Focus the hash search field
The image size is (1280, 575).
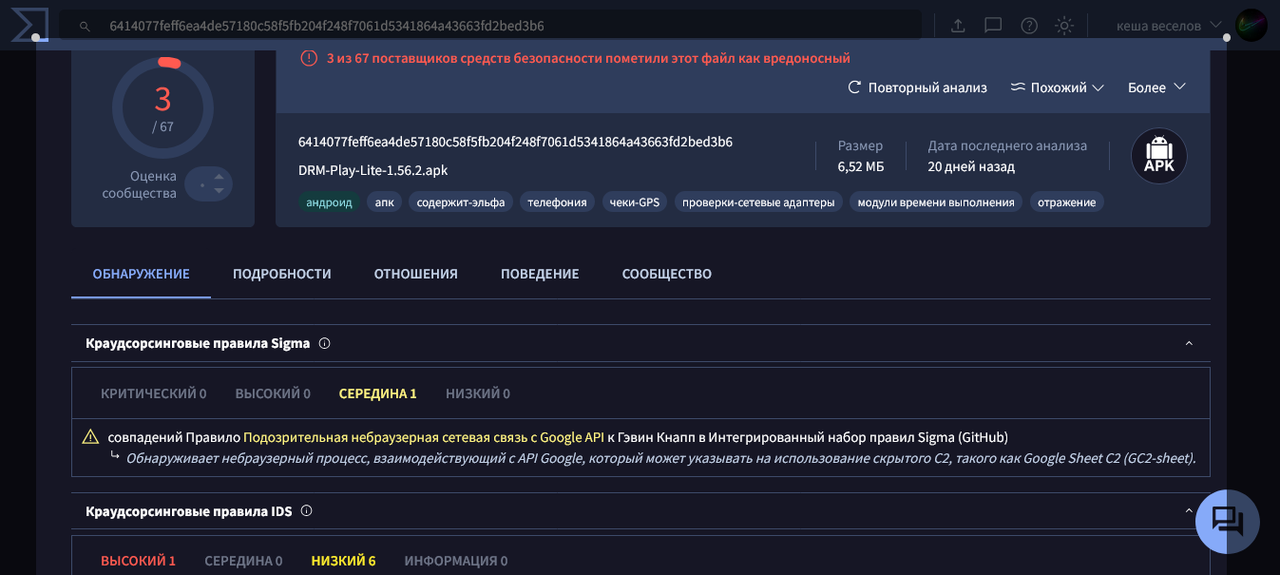point(490,25)
